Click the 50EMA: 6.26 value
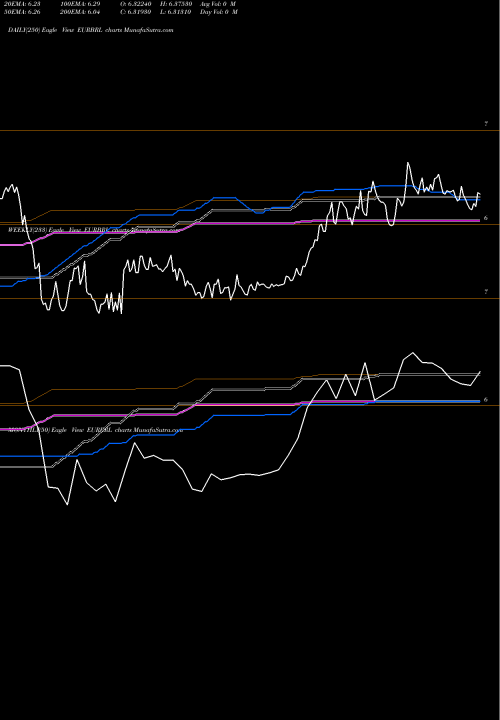Image resolution: width=500 pixels, height=720 pixels. coord(22,12)
